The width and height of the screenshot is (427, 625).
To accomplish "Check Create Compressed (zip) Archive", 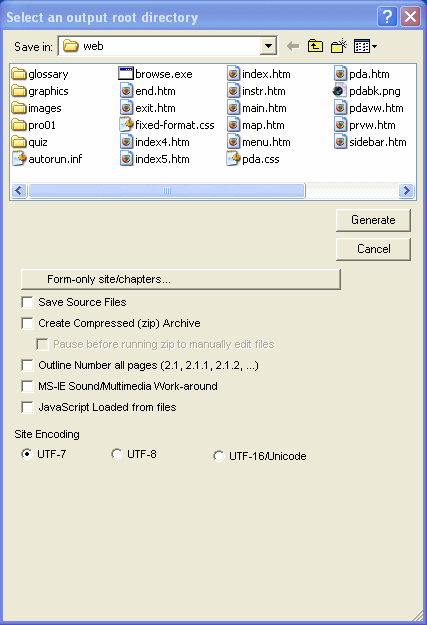I will [x=27, y=323].
